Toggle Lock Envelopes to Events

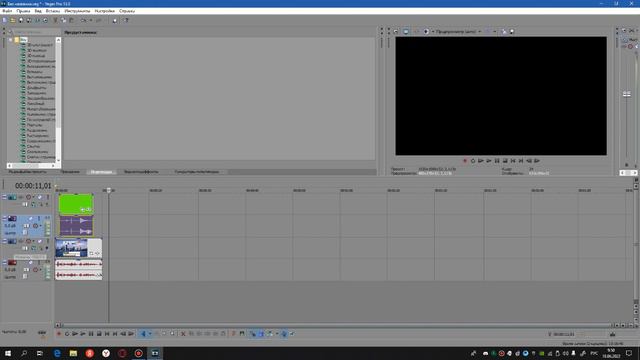(284, 334)
